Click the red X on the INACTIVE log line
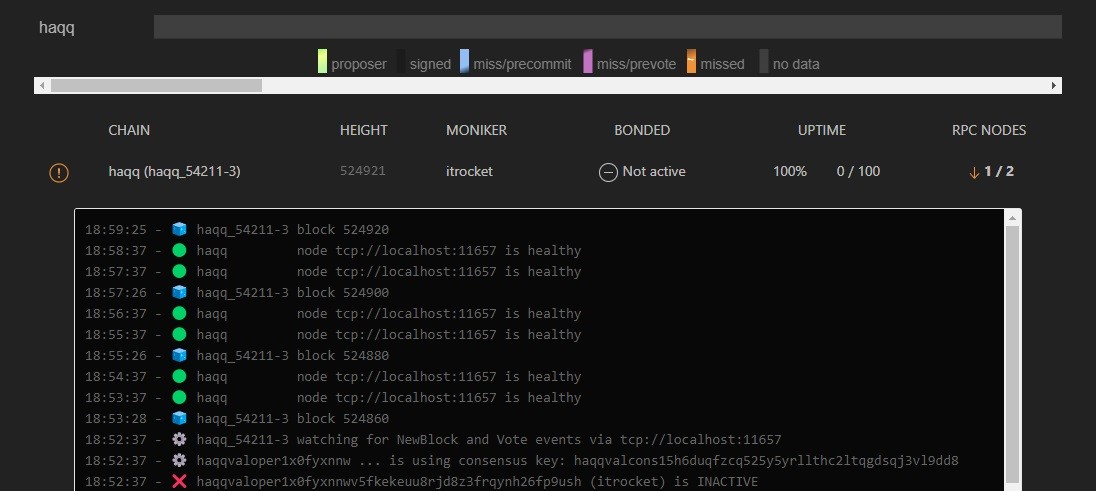The width and height of the screenshot is (1096, 491). tap(179, 481)
